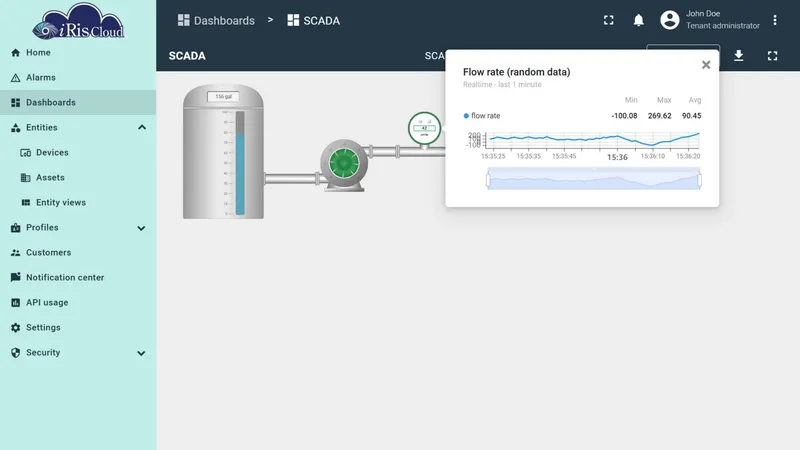
Task: Open the header three-dot menu
Action: (774, 20)
